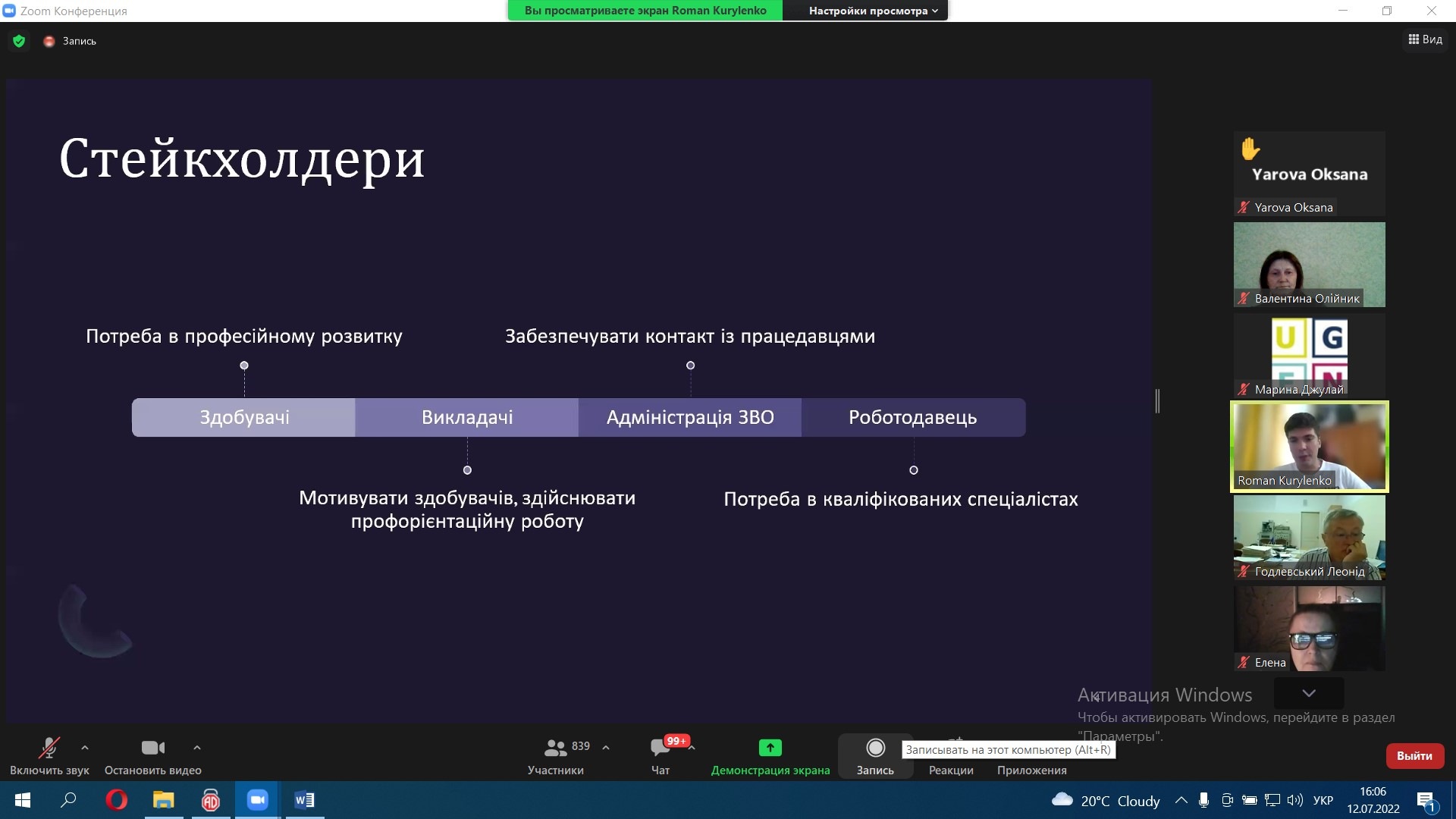Viewport: 1456px width, 819px height.
Task: Open the Participants panel icon
Action: pyautogui.click(x=555, y=748)
